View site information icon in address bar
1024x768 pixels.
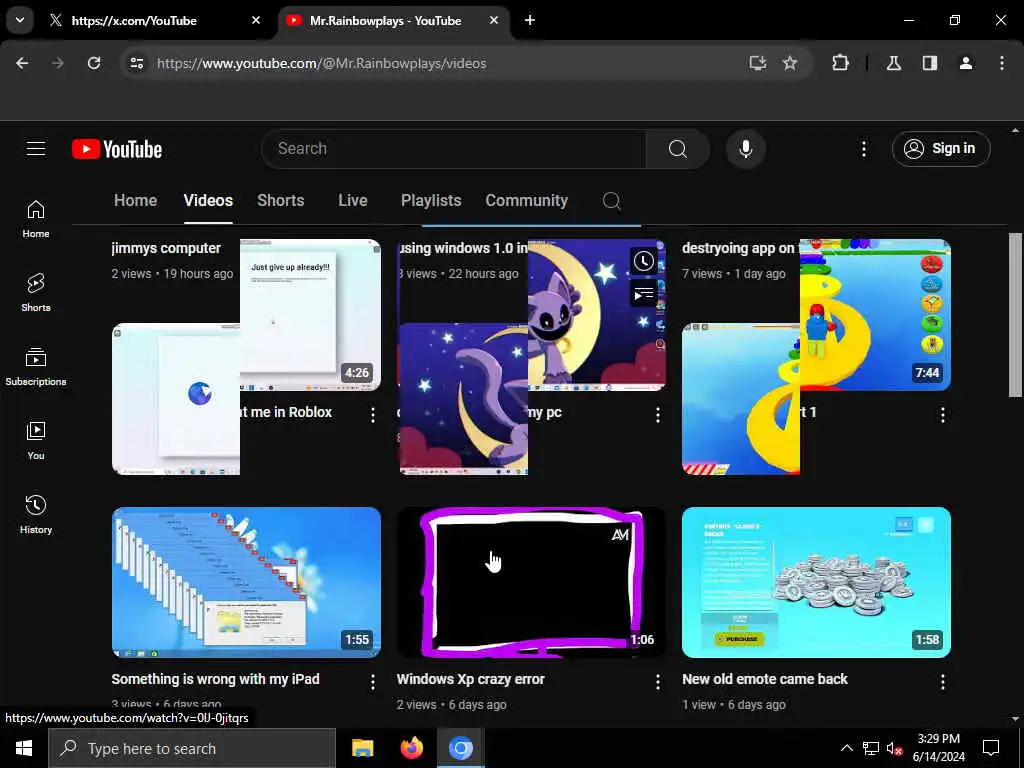[136, 63]
